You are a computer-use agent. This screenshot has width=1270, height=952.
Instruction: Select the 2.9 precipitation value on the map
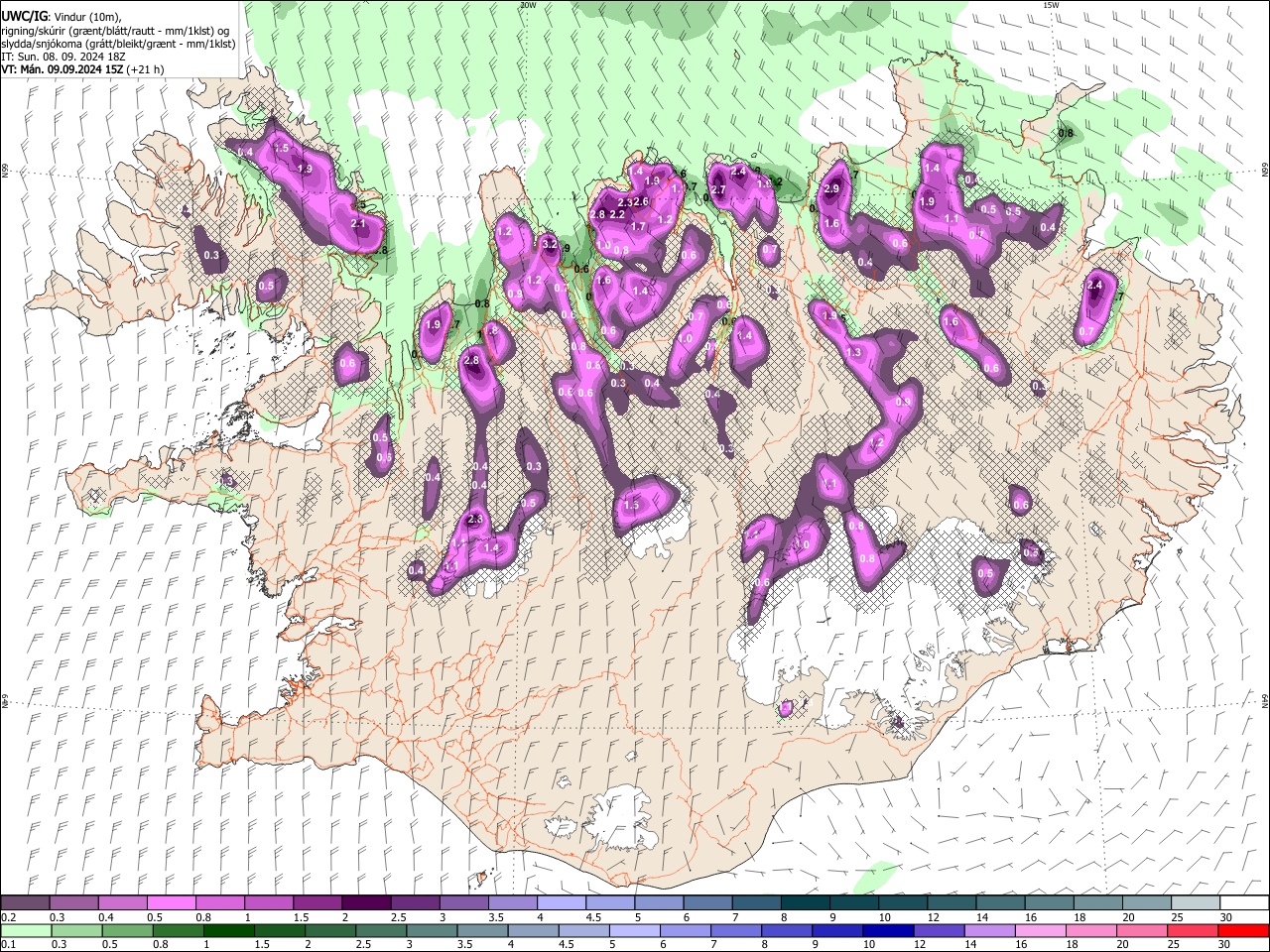pyautogui.click(x=831, y=189)
